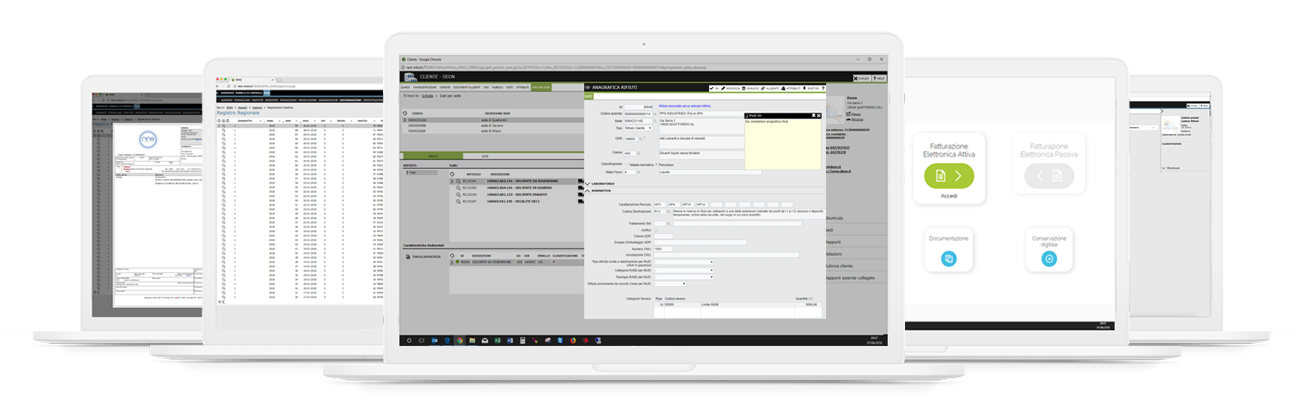Screen dimensions: 1300x414
Task: Click ALLEGATI in Anagrafica Rifiuti toolbar
Action: [x=770, y=88]
